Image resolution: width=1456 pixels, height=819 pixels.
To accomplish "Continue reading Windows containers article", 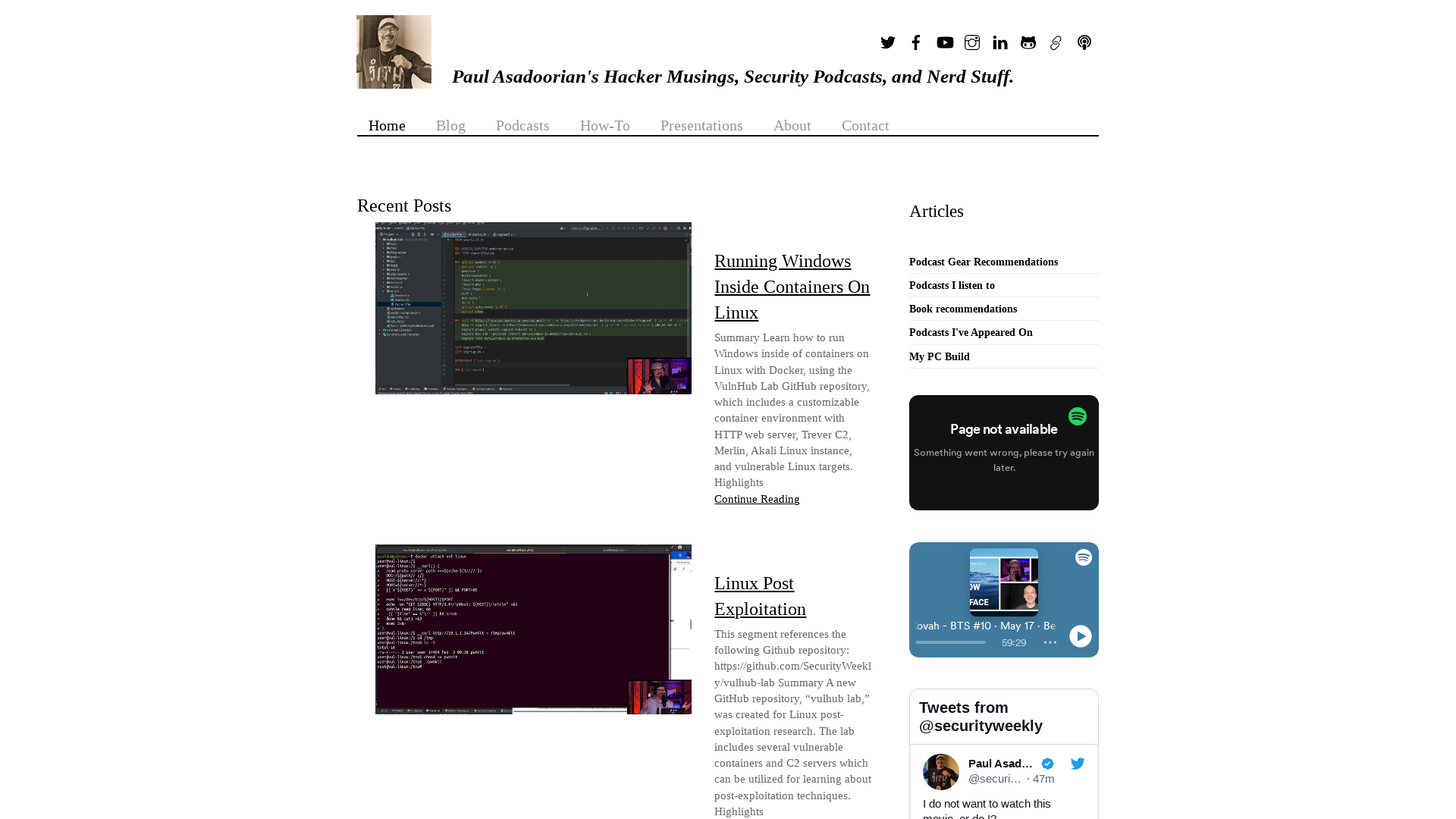I will pyautogui.click(x=757, y=499).
